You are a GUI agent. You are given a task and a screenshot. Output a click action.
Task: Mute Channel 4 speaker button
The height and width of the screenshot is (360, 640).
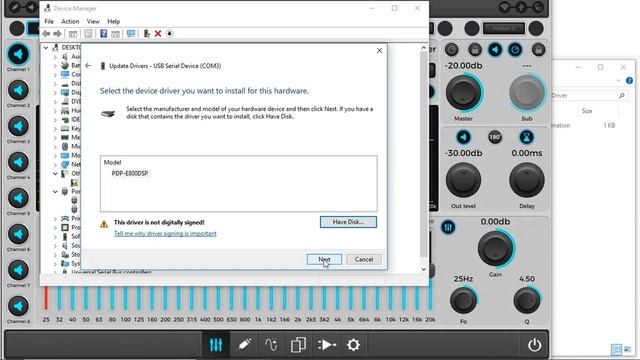point(18,162)
